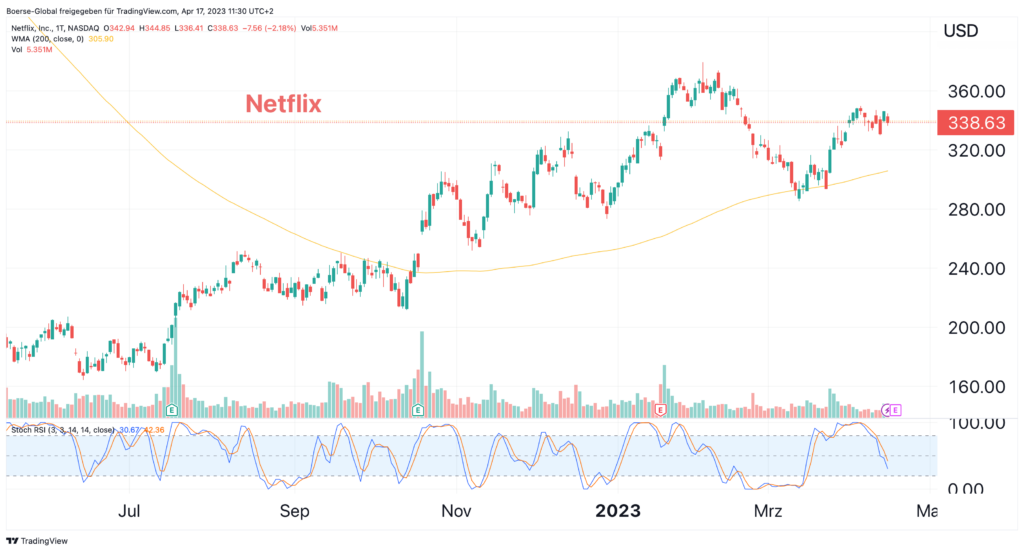The width and height of the screenshot is (1024, 552).
Task: Click the 100.00 Stoch RSI axis label
Action: coord(976,423)
